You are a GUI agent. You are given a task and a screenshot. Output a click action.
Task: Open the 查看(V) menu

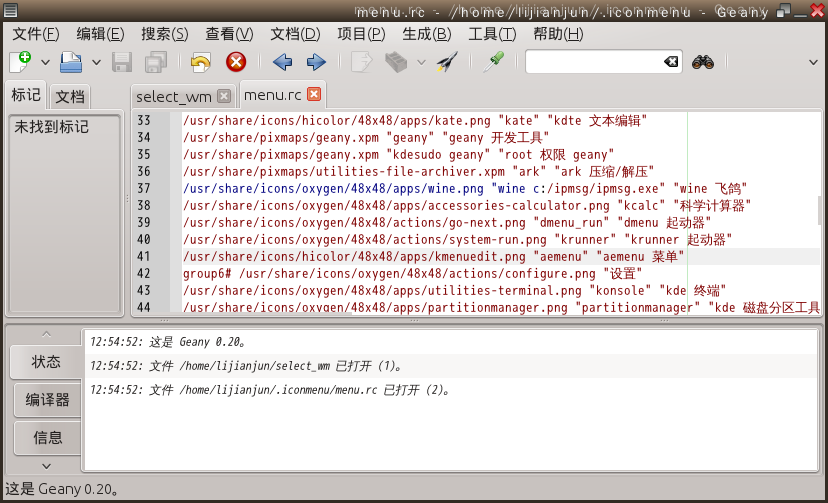click(x=229, y=34)
